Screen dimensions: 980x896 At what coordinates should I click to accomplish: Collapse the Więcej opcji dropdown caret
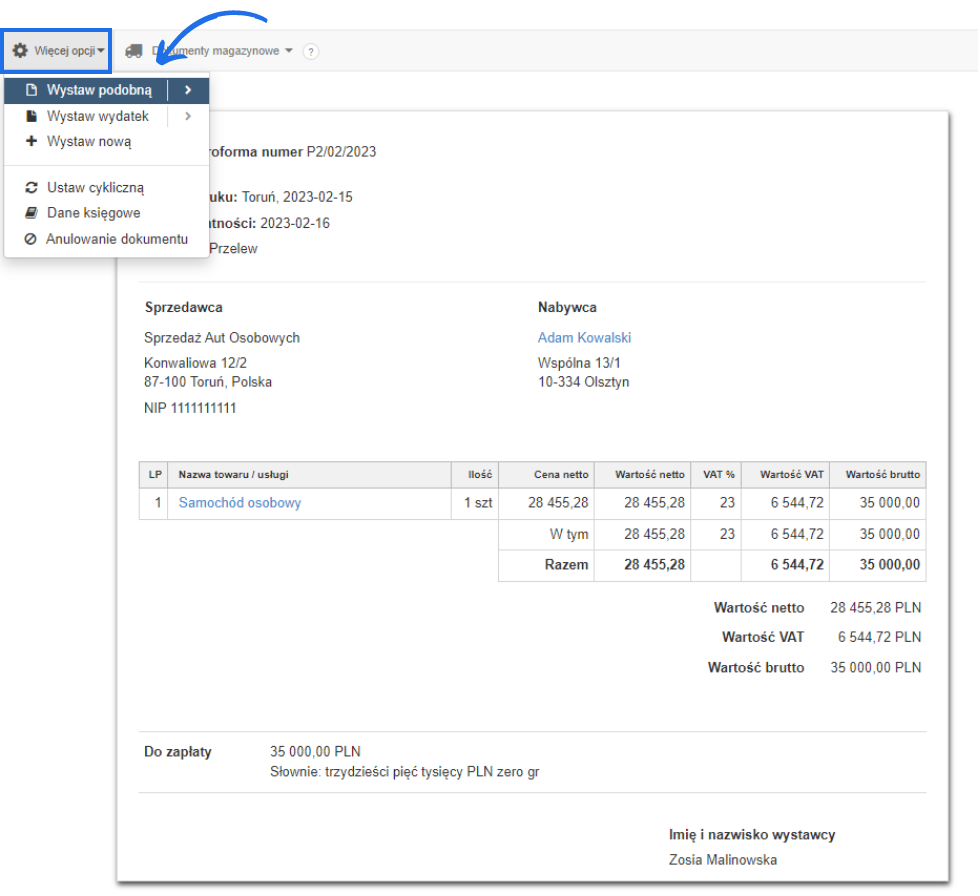(101, 51)
